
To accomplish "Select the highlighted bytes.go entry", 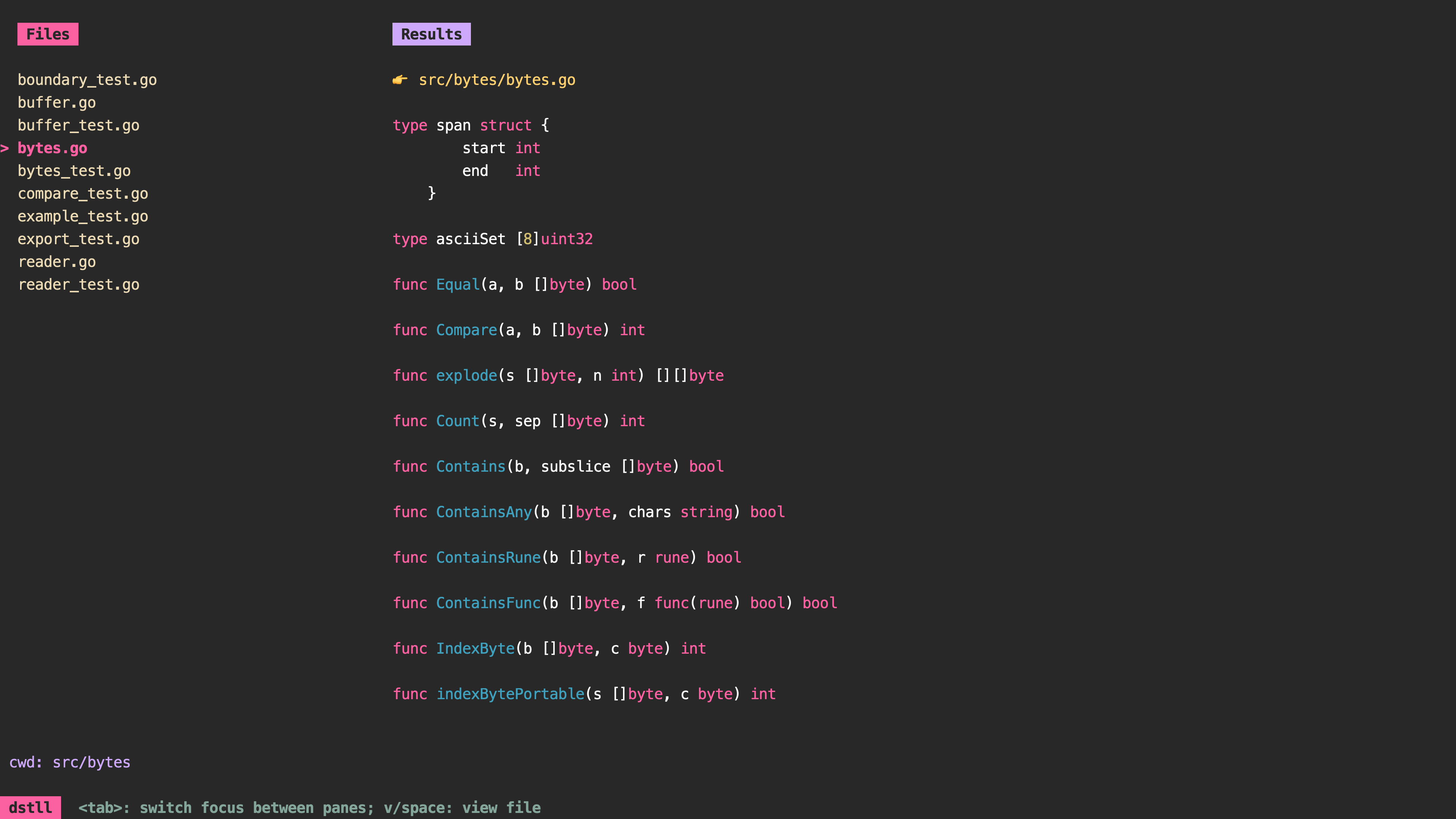I will [x=53, y=148].
